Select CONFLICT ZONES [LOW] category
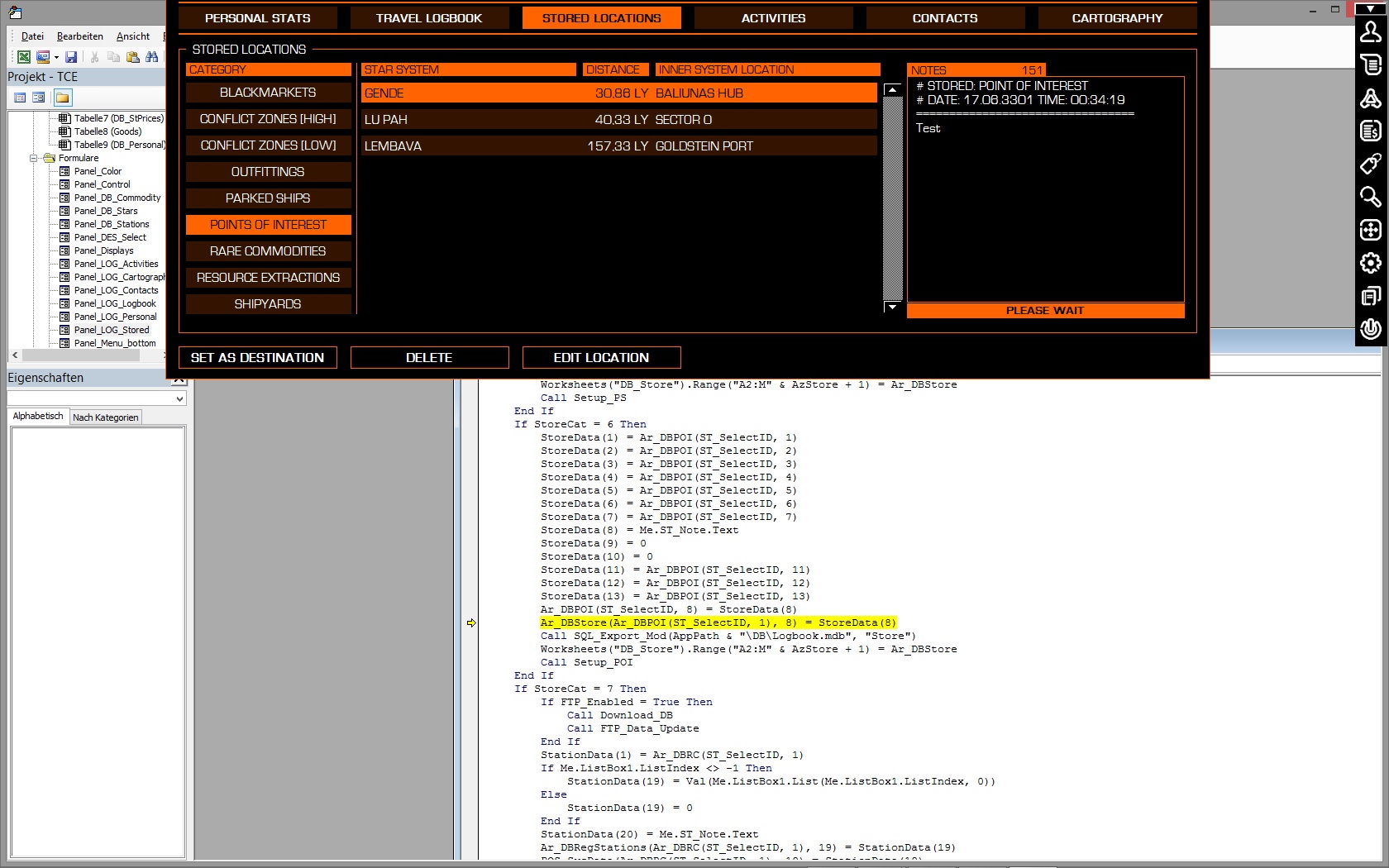Viewport: 1389px width, 868px height. [268, 145]
